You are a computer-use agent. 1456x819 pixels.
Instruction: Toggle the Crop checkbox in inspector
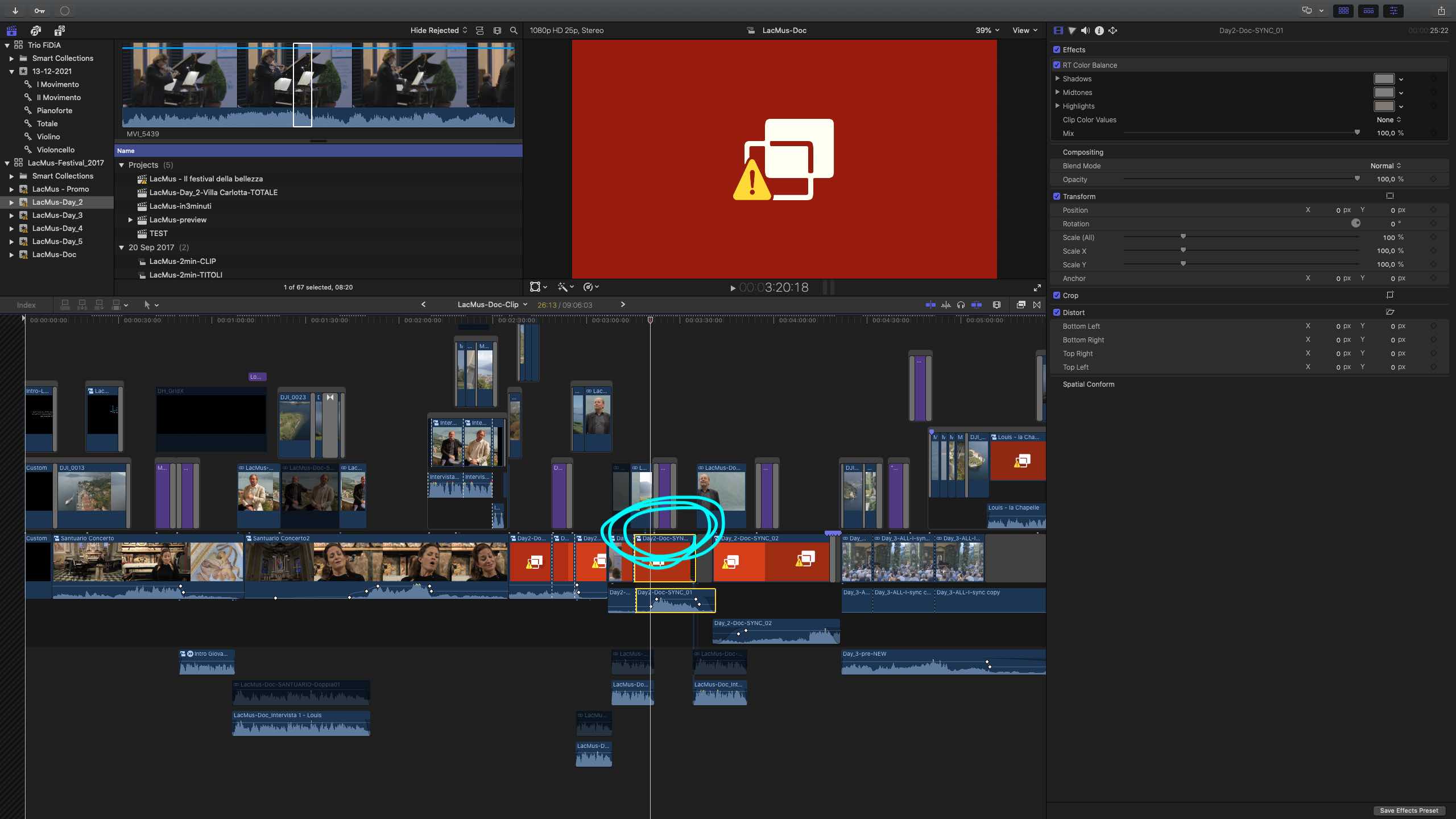pyautogui.click(x=1056, y=295)
